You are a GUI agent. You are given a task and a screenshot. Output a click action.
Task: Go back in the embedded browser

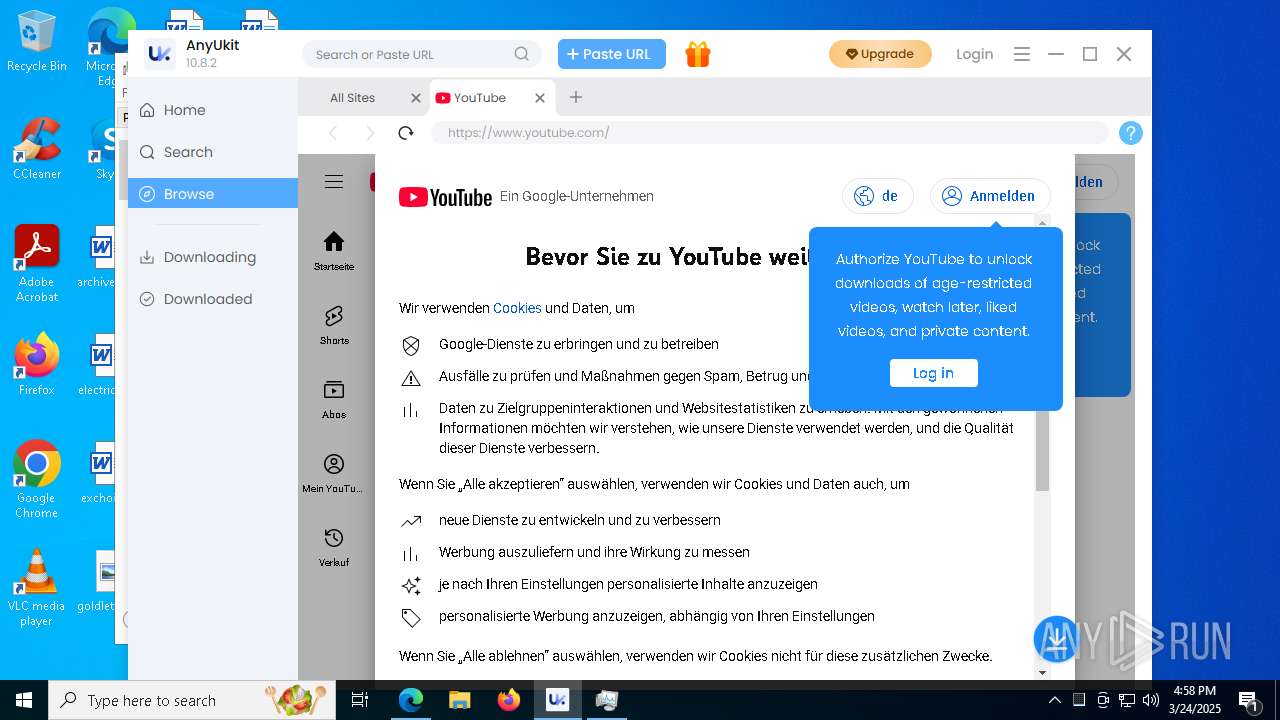(333, 133)
